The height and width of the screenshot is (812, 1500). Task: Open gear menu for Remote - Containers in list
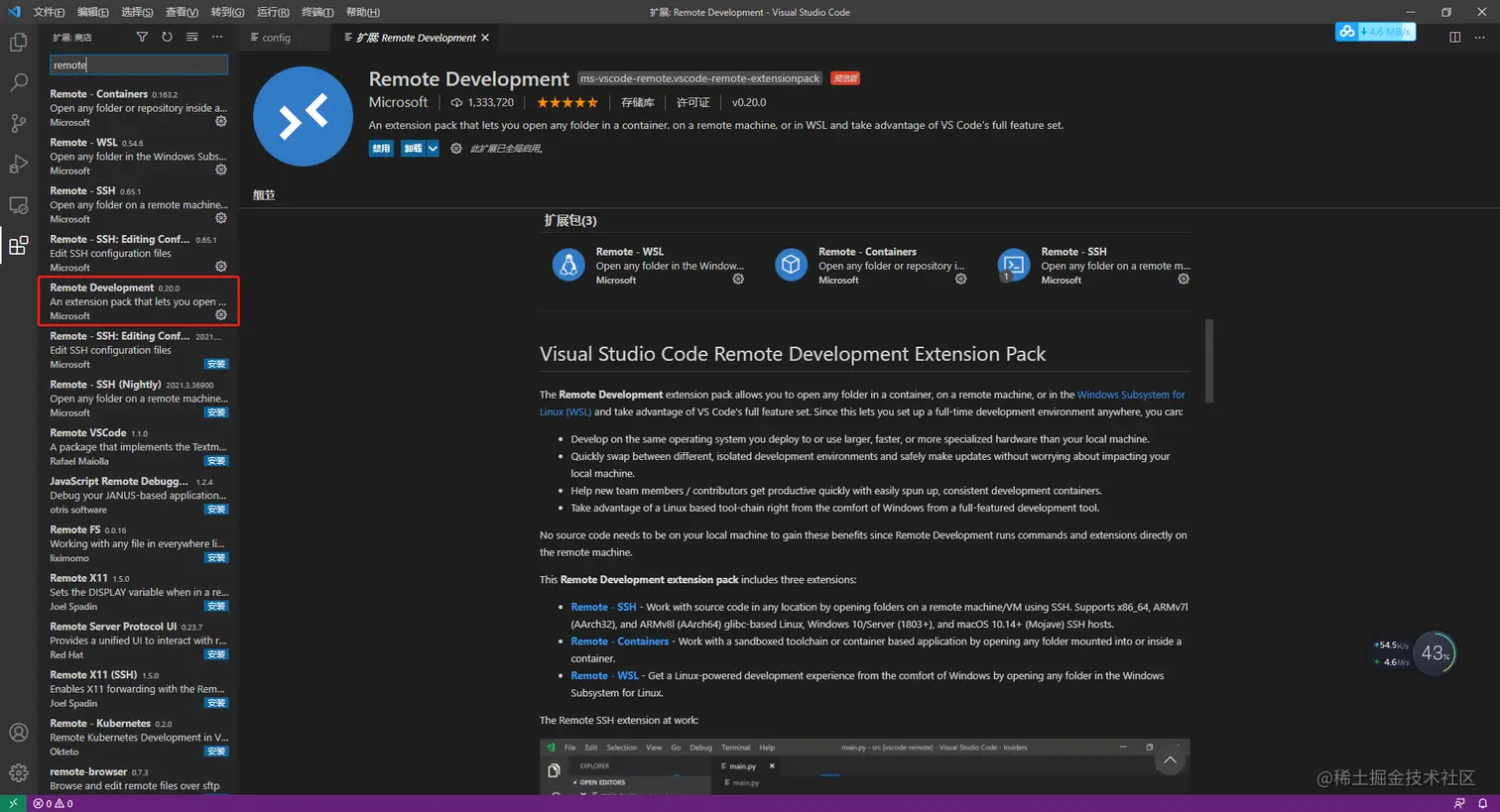click(221, 121)
